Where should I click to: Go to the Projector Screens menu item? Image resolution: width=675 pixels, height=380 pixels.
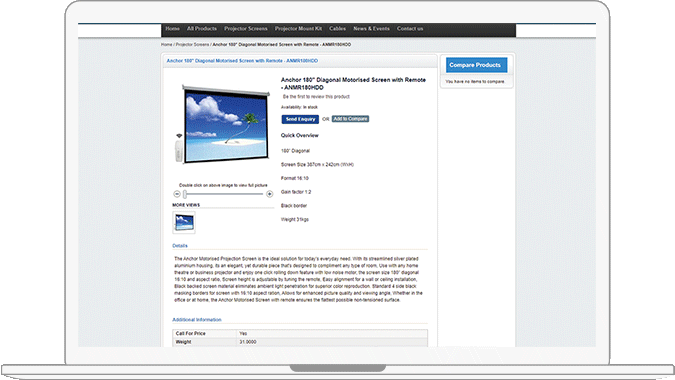coord(245,29)
